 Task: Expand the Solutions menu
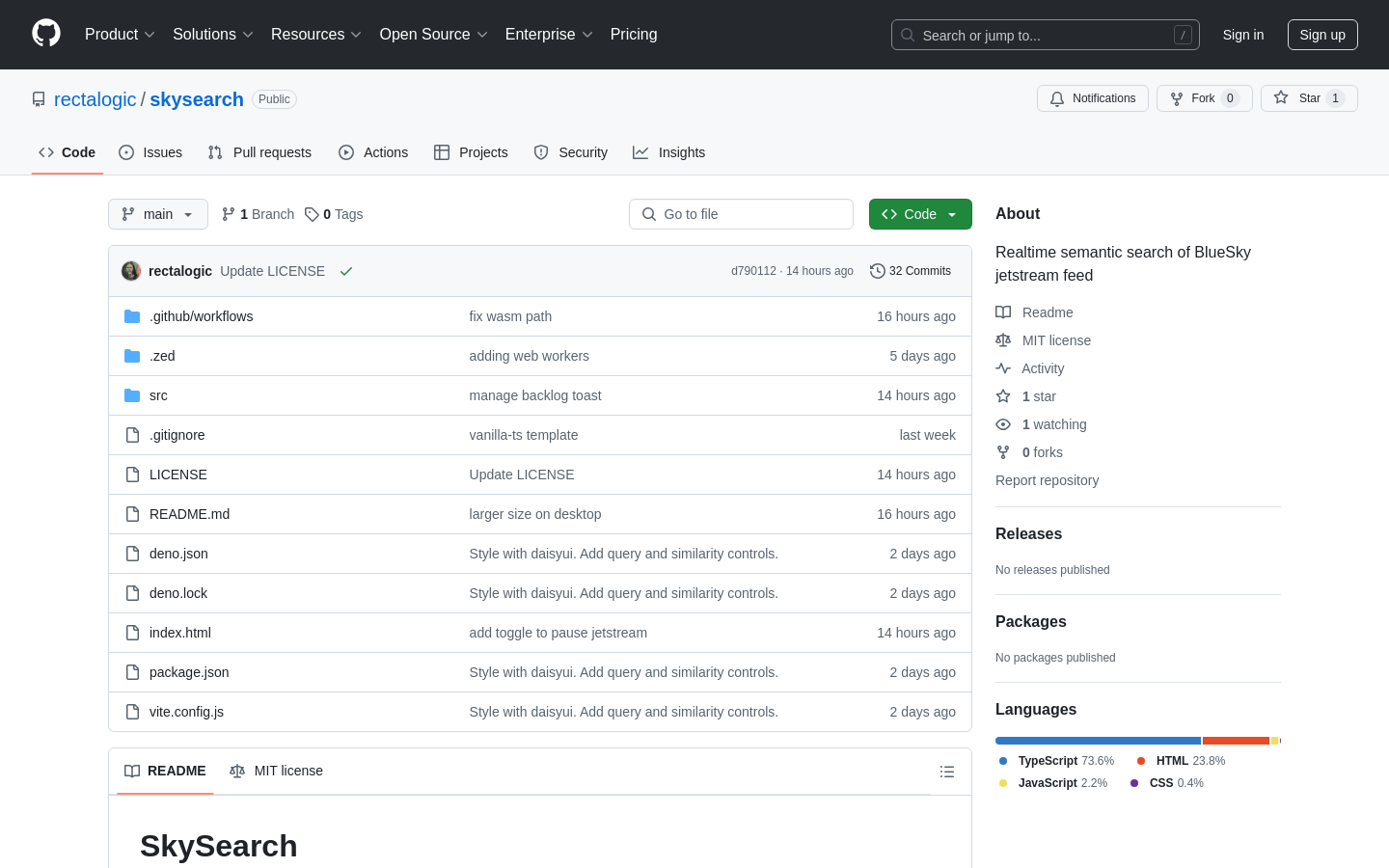pos(213,35)
